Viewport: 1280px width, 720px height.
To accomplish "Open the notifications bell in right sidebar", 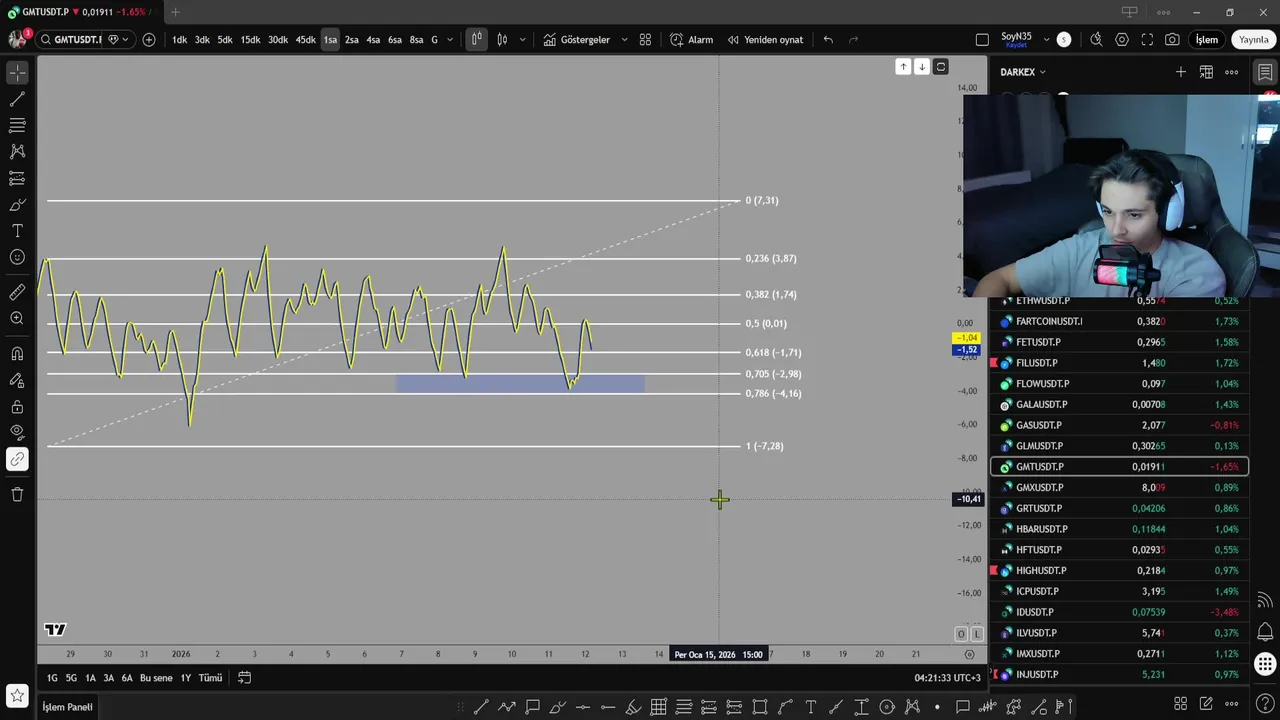I will (1265, 632).
